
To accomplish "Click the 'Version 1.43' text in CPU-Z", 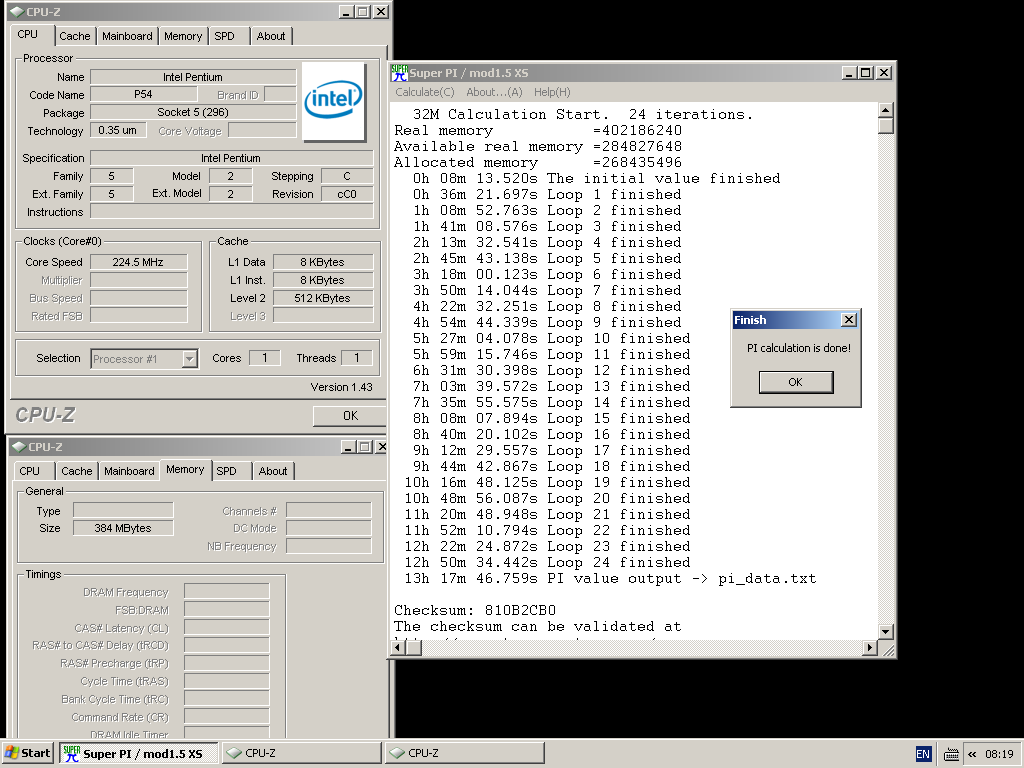I will 342,387.
